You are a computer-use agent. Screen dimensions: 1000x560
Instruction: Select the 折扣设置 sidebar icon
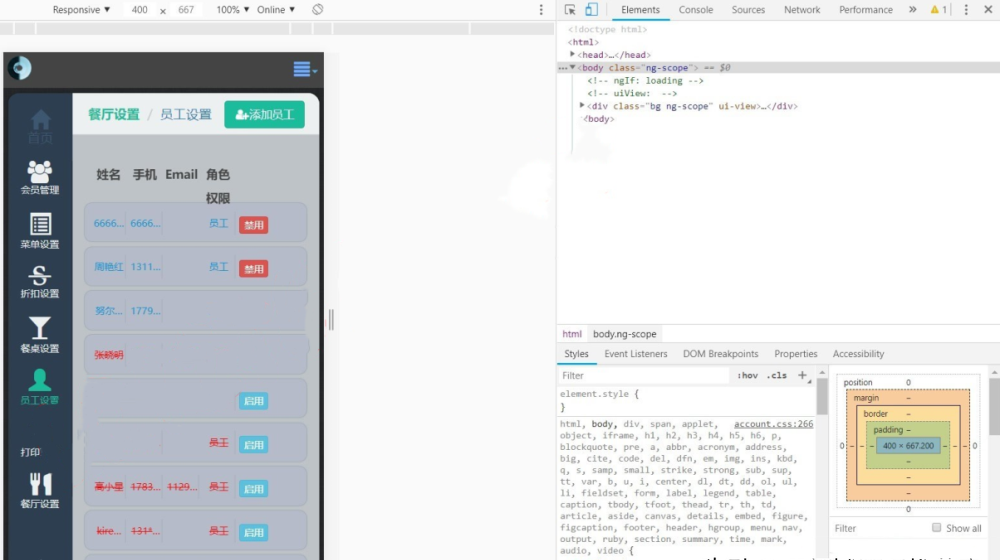(x=40, y=277)
